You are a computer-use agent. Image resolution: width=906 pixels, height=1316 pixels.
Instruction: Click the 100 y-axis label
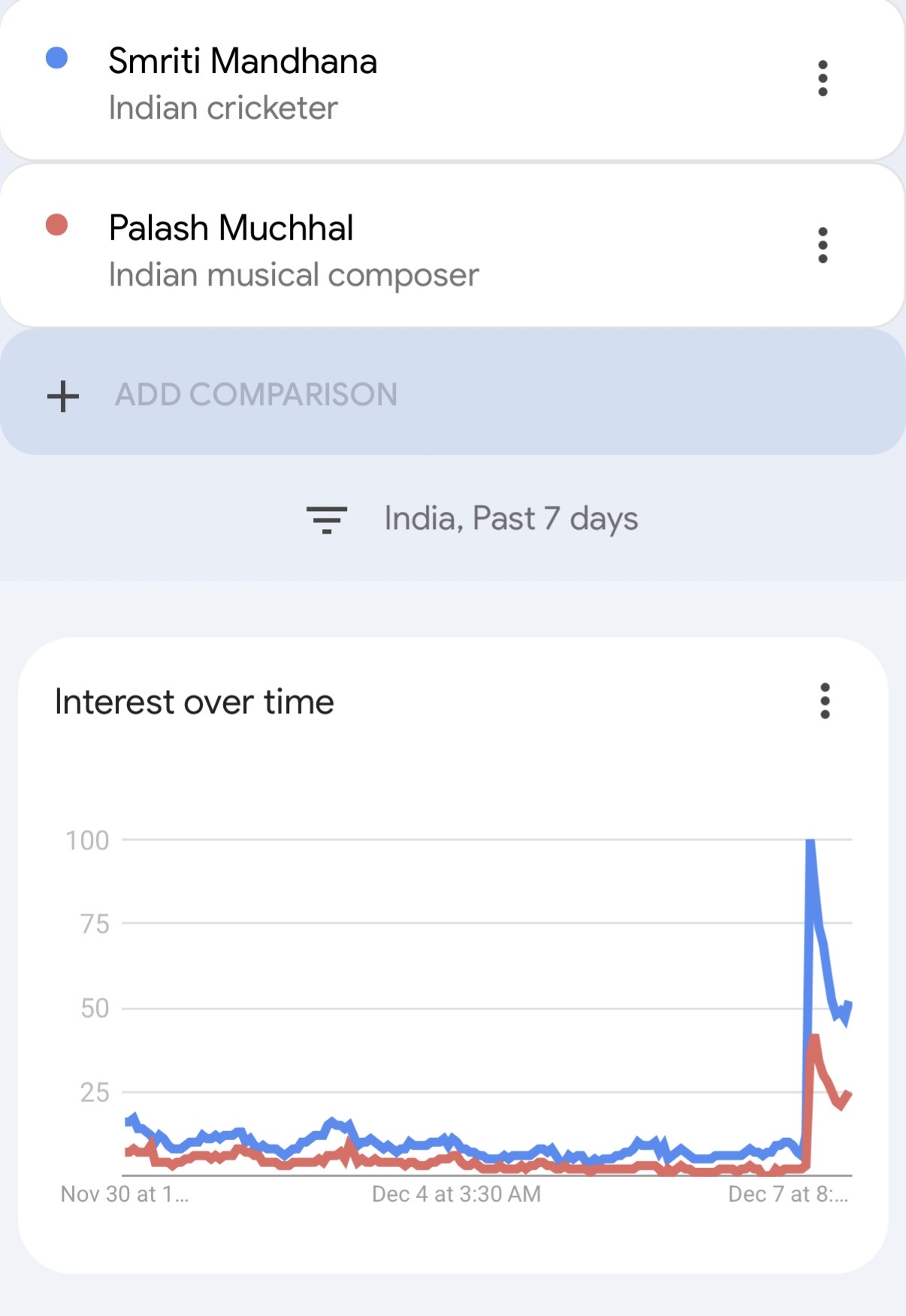coord(87,840)
